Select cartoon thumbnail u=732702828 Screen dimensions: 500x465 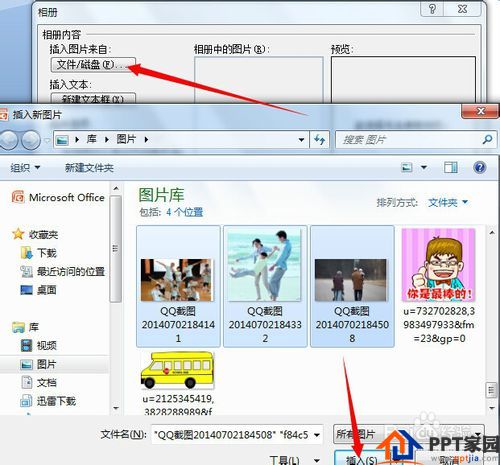pyautogui.click(x=439, y=286)
